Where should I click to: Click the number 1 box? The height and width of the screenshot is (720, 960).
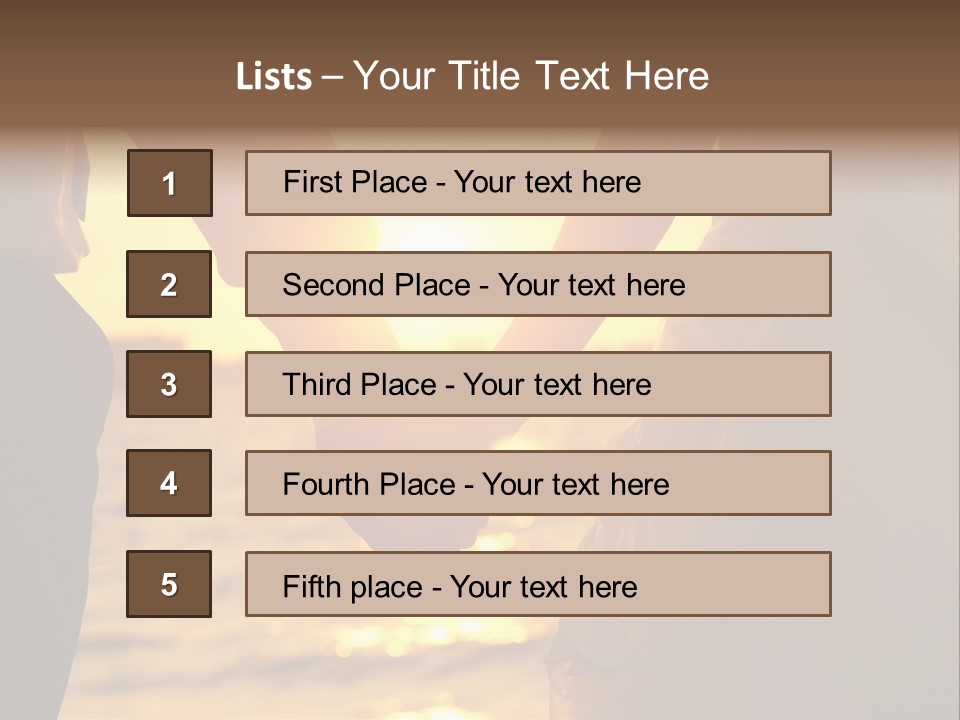pyautogui.click(x=170, y=183)
